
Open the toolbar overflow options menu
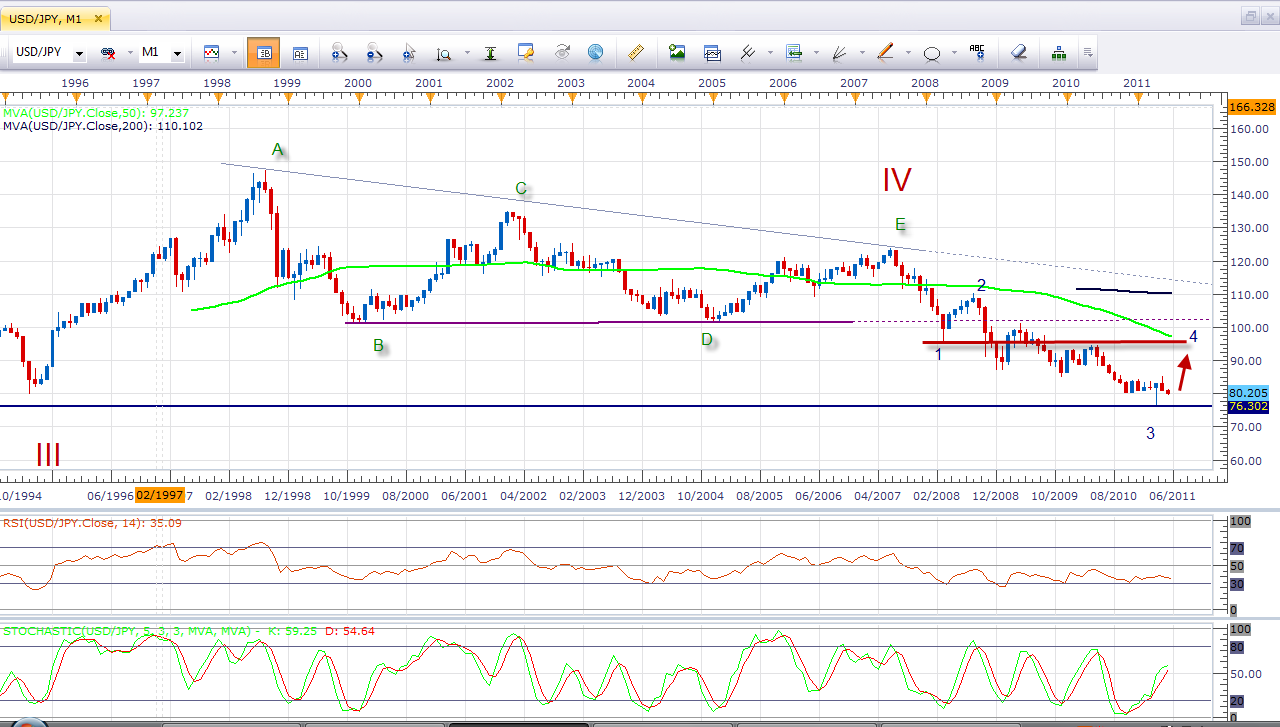pos(1087,53)
